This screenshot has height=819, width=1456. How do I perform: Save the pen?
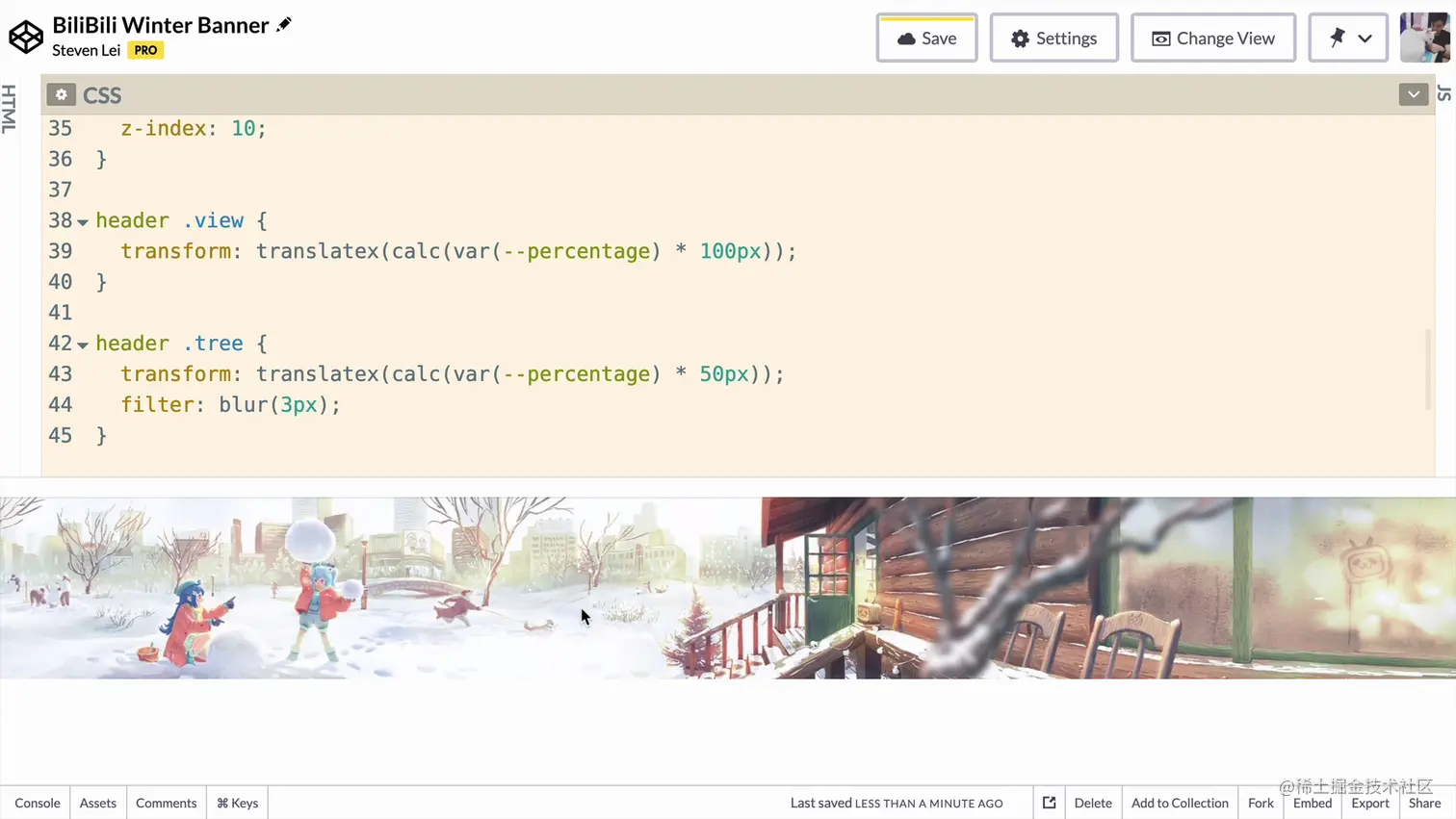926,38
